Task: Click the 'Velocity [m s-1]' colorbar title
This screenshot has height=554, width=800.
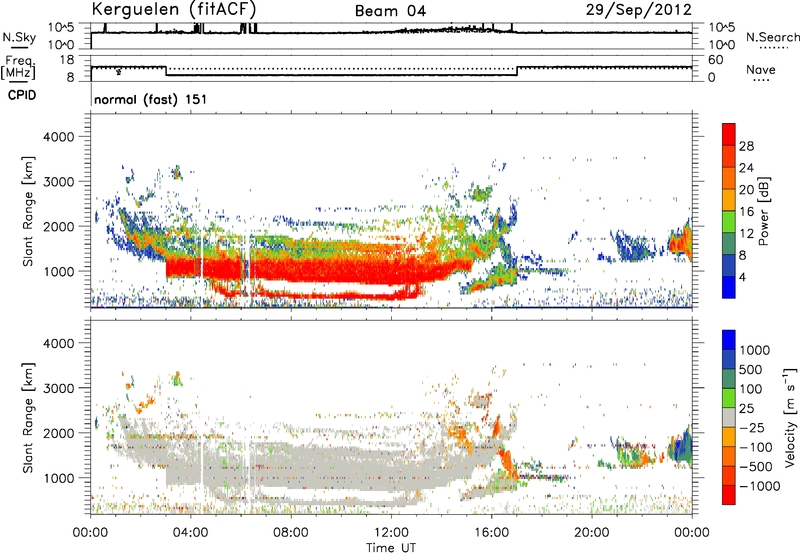Action: [x=790, y=417]
